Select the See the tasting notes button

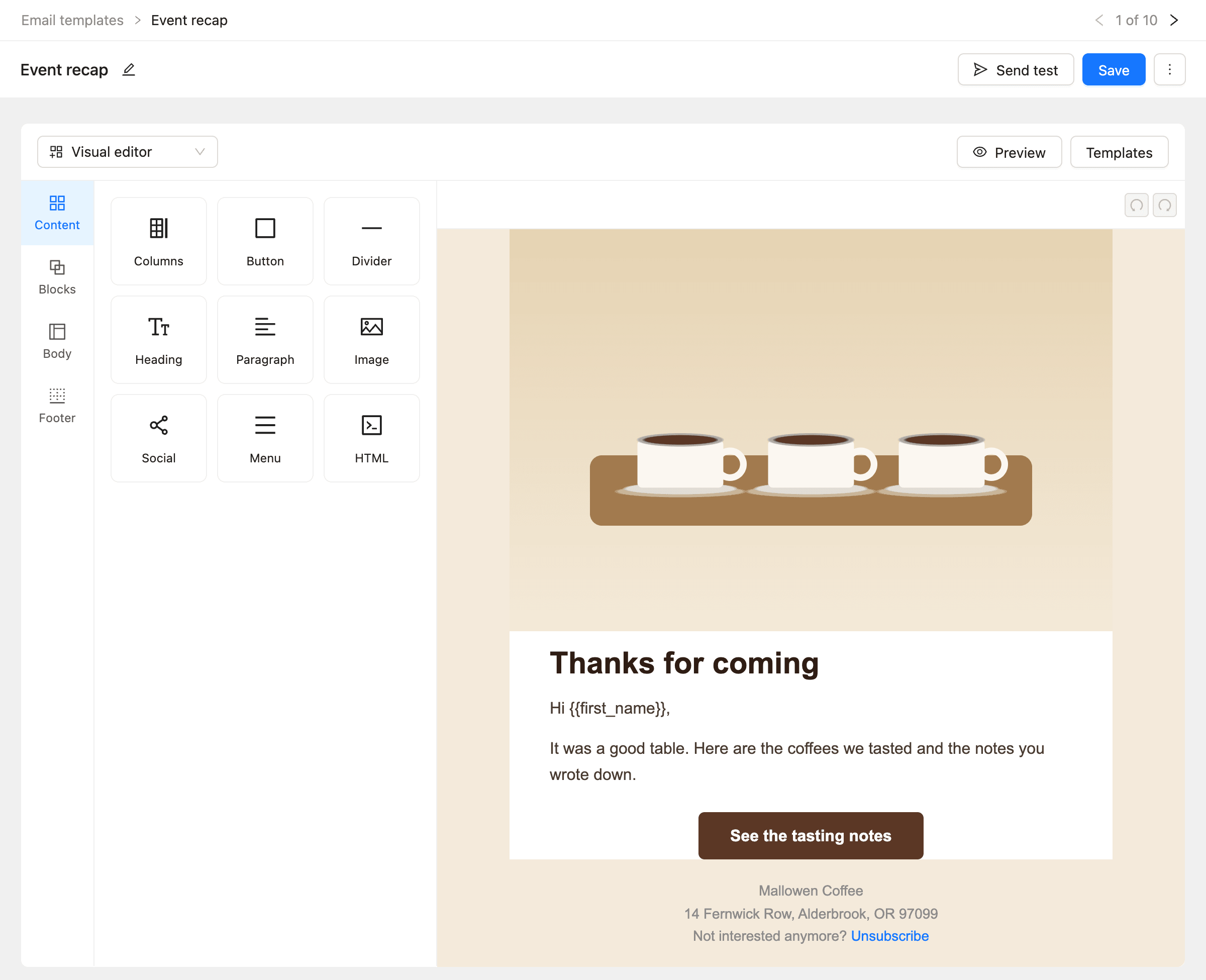pyautogui.click(x=811, y=835)
